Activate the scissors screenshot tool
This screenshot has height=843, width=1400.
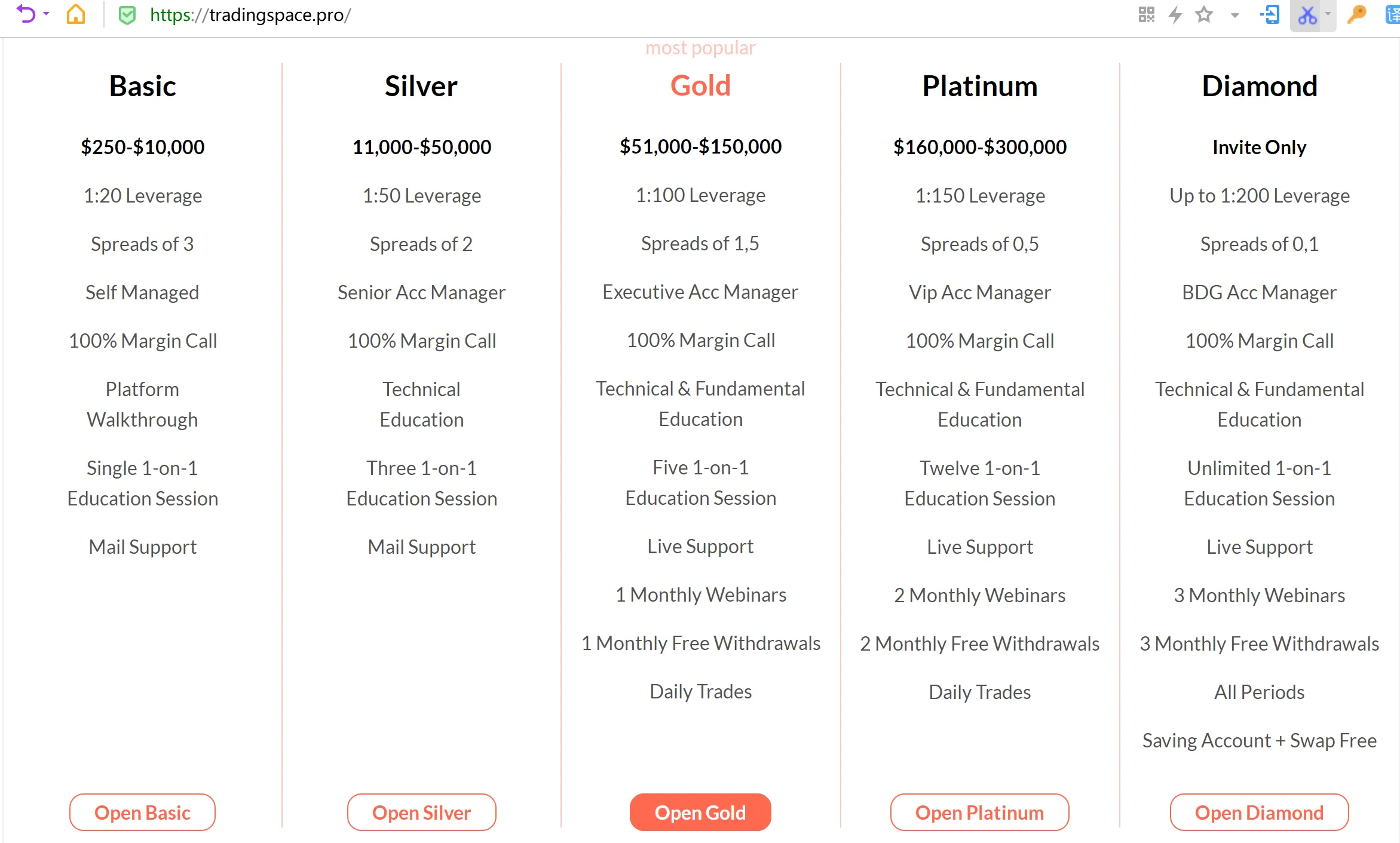point(1307,16)
